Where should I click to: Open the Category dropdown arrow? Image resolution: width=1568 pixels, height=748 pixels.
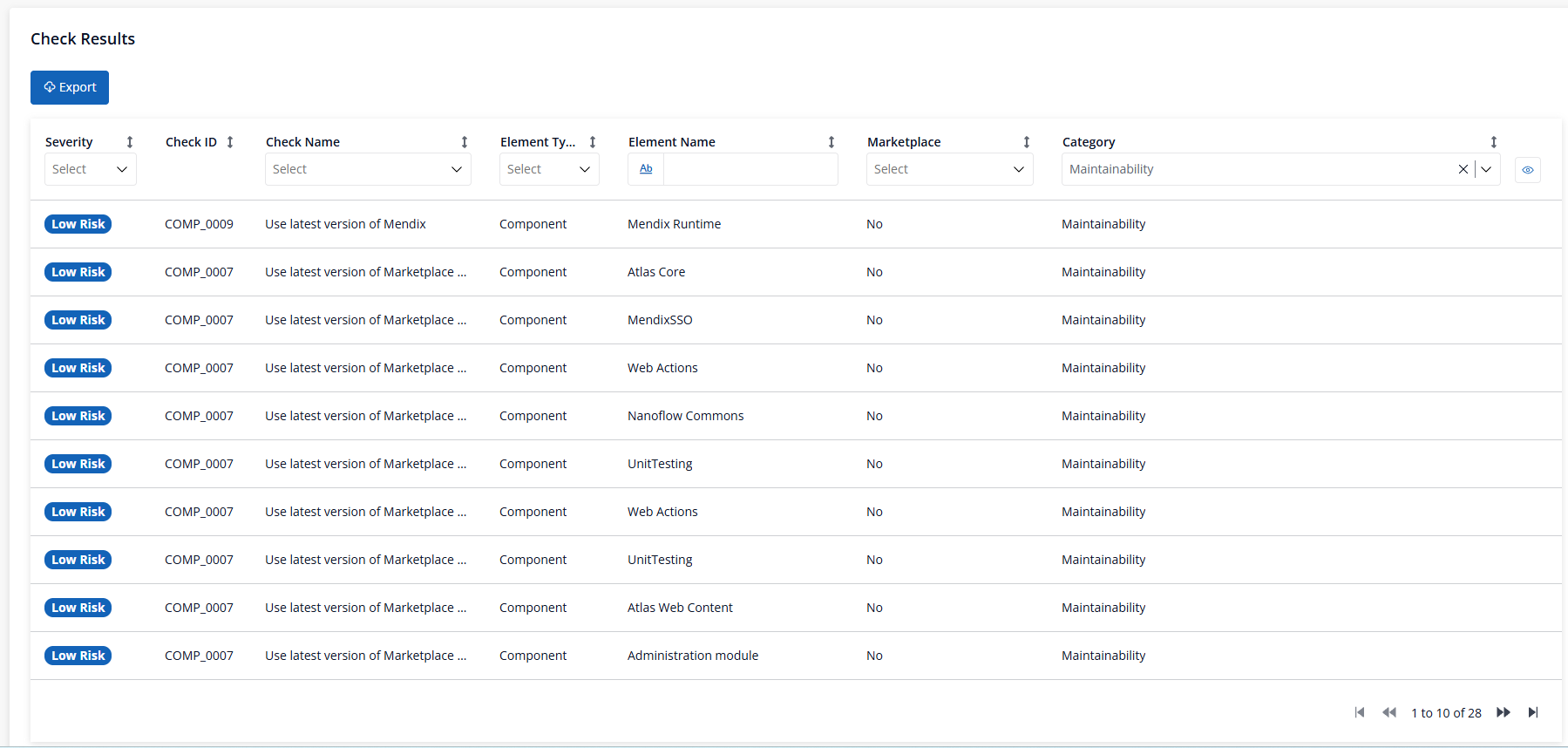1487,169
